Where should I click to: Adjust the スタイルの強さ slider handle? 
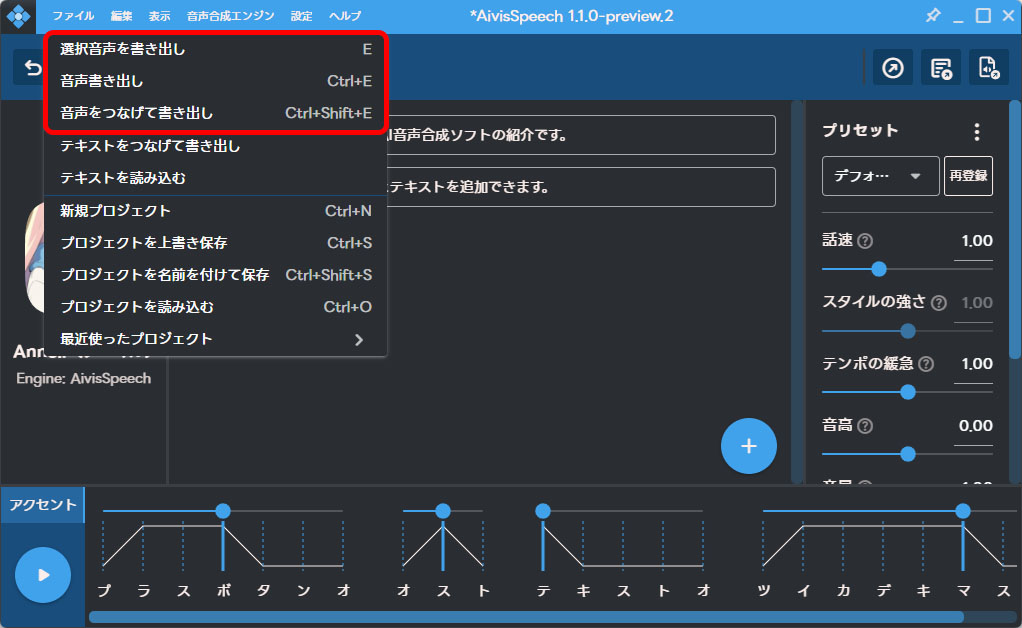[907, 331]
